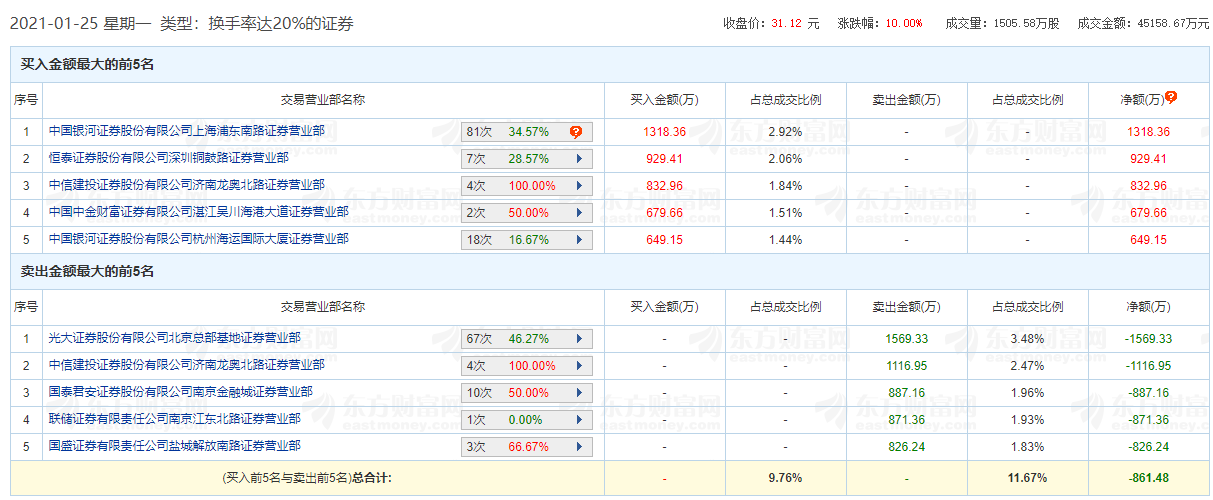Open 国盛证券盐城解放南路营业部 link
This screenshot has height=500, width=1213.
pos(175,446)
